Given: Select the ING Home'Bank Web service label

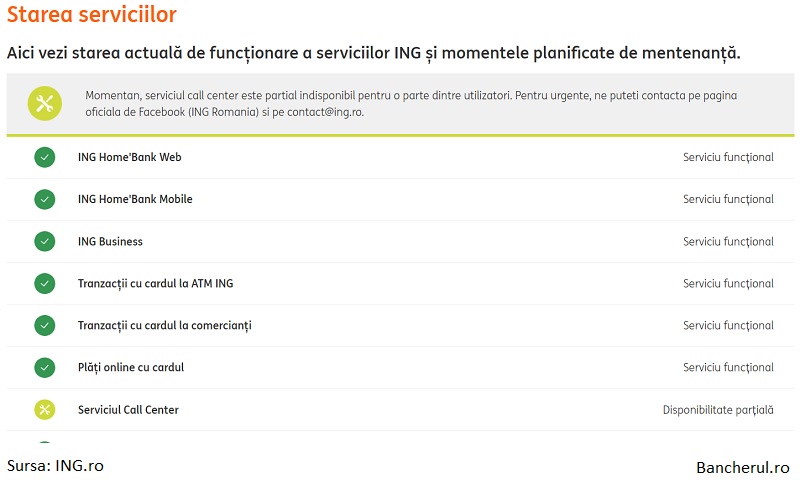Looking at the screenshot, I should [x=130, y=157].
